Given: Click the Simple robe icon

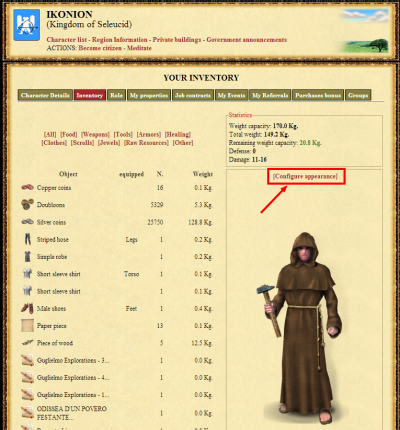Looking at the screenshot, I should [x=27, y=256].
